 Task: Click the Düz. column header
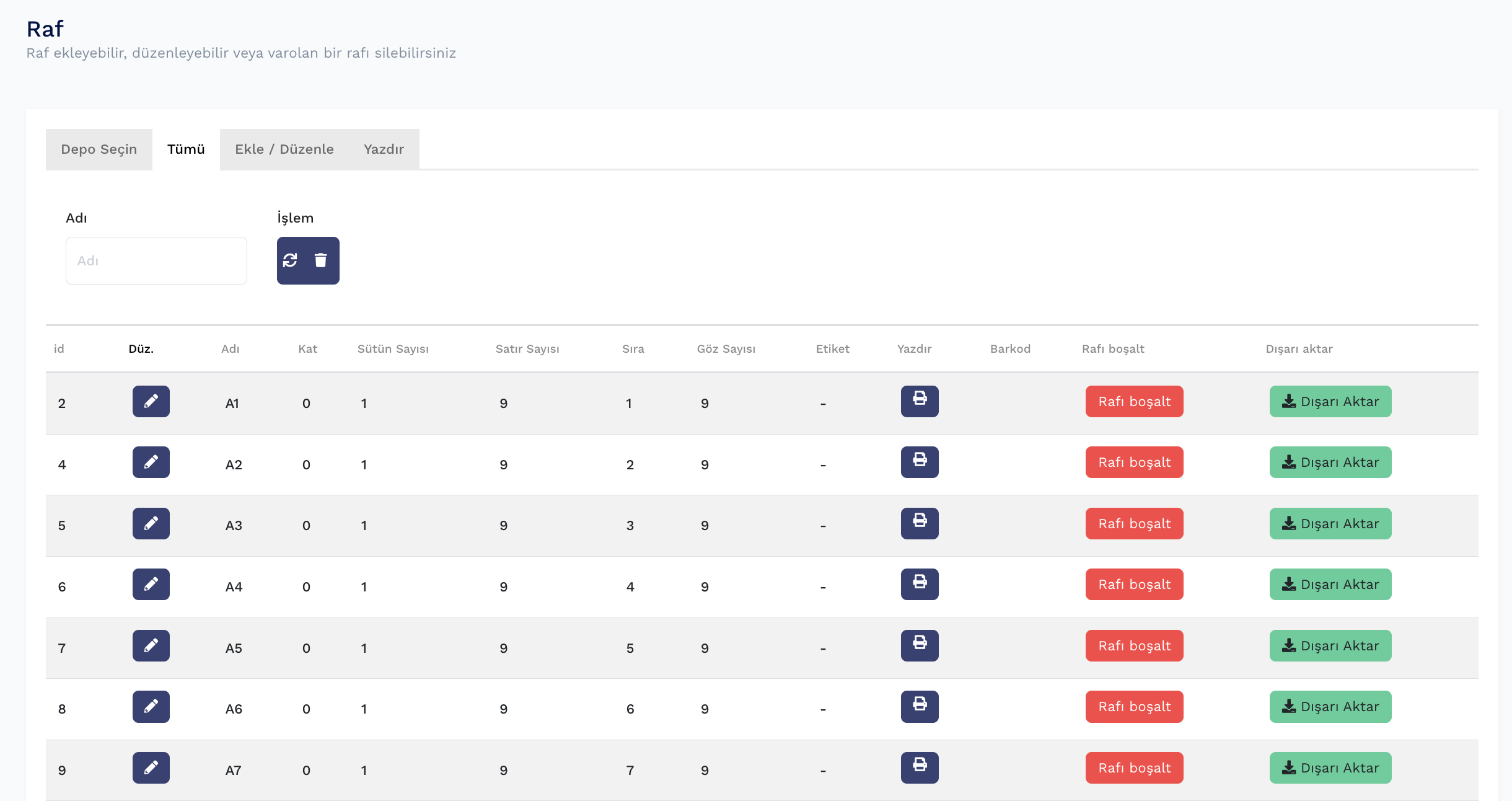click(x=141, y=349)
